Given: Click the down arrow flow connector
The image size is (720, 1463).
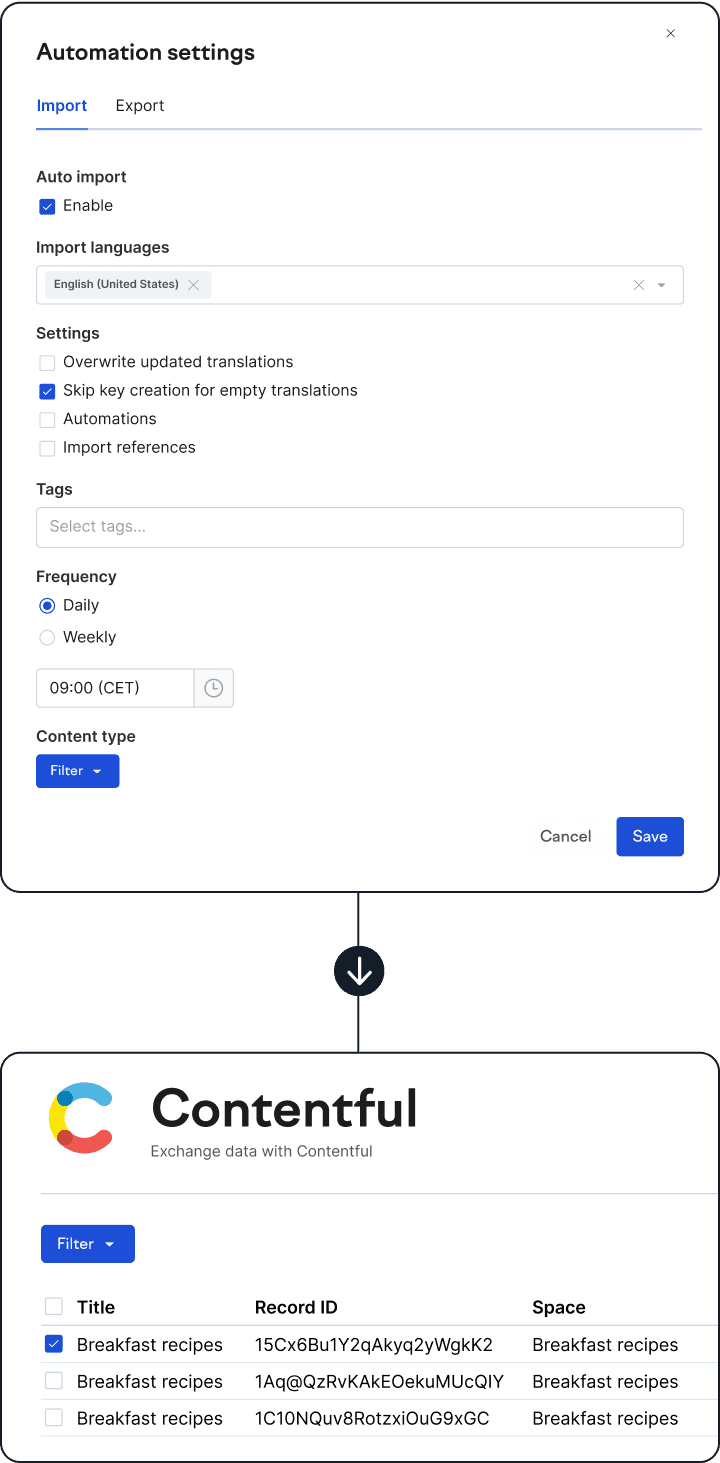Looking at the screenshot, I should (359, 971).
